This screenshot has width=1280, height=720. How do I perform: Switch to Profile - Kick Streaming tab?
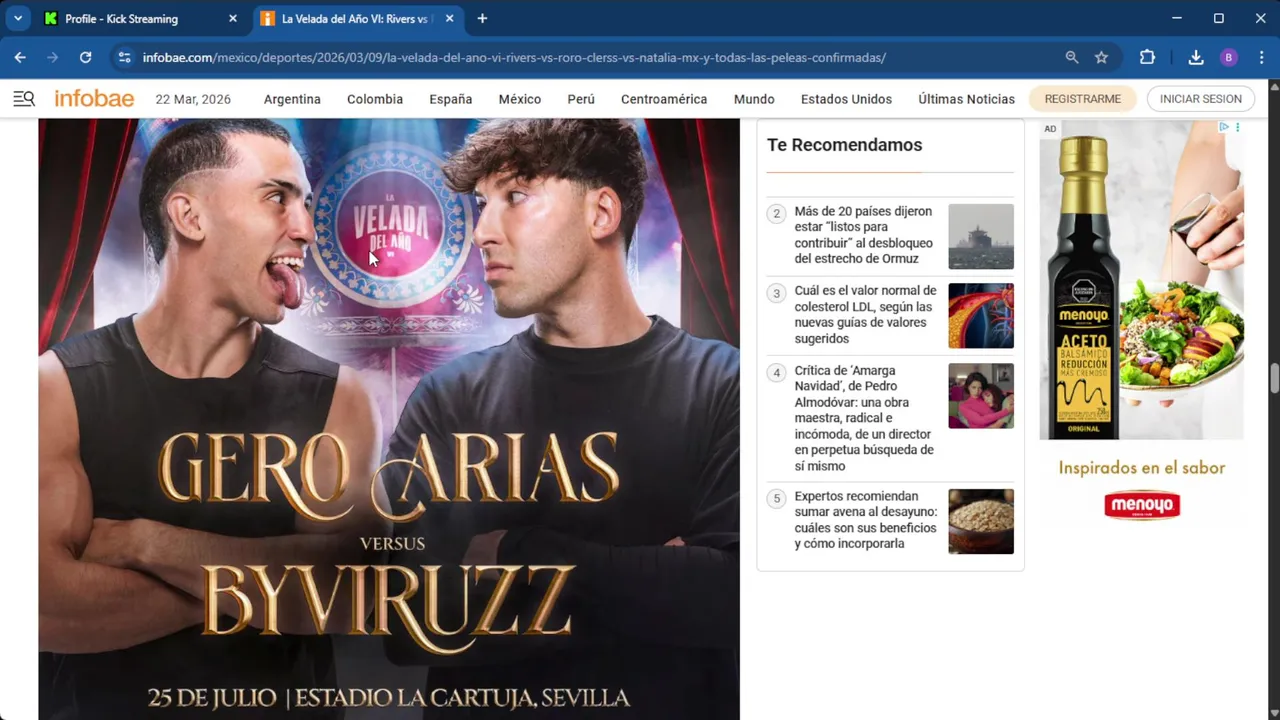[140, 18]
